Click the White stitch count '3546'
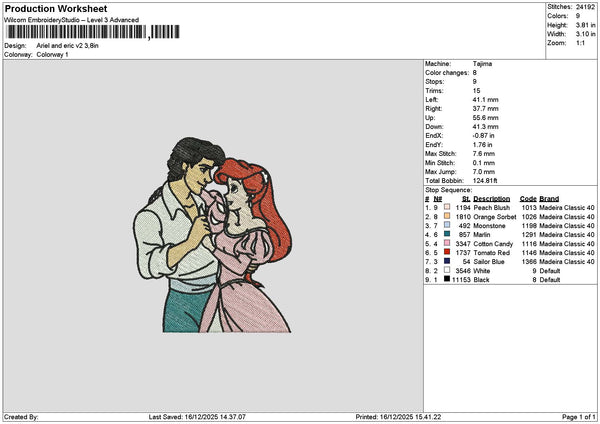The height and width of the screenshot is (424, 600). coord(463,271)
